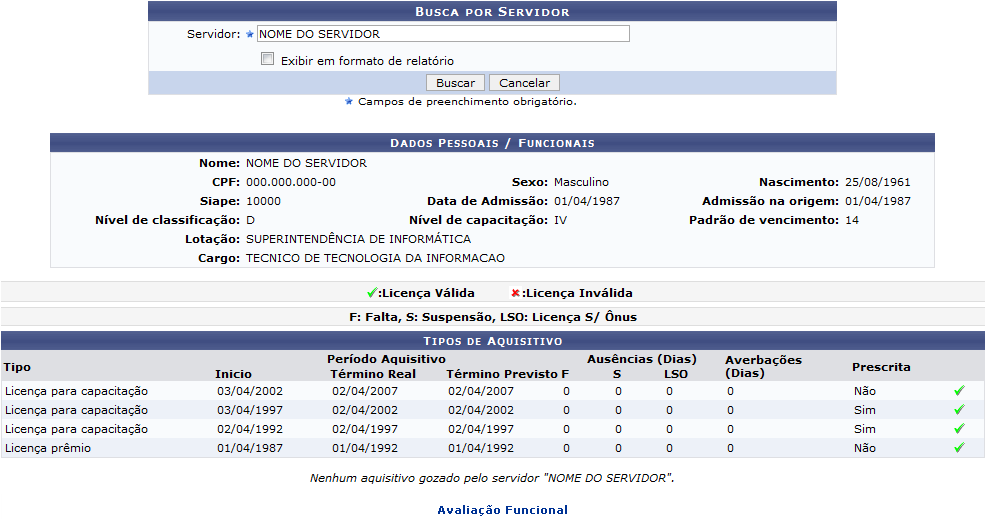
Task: Click green checkmark for the 03/04/2002 license row
Action: pyautogui.click(x=959, y=391)
